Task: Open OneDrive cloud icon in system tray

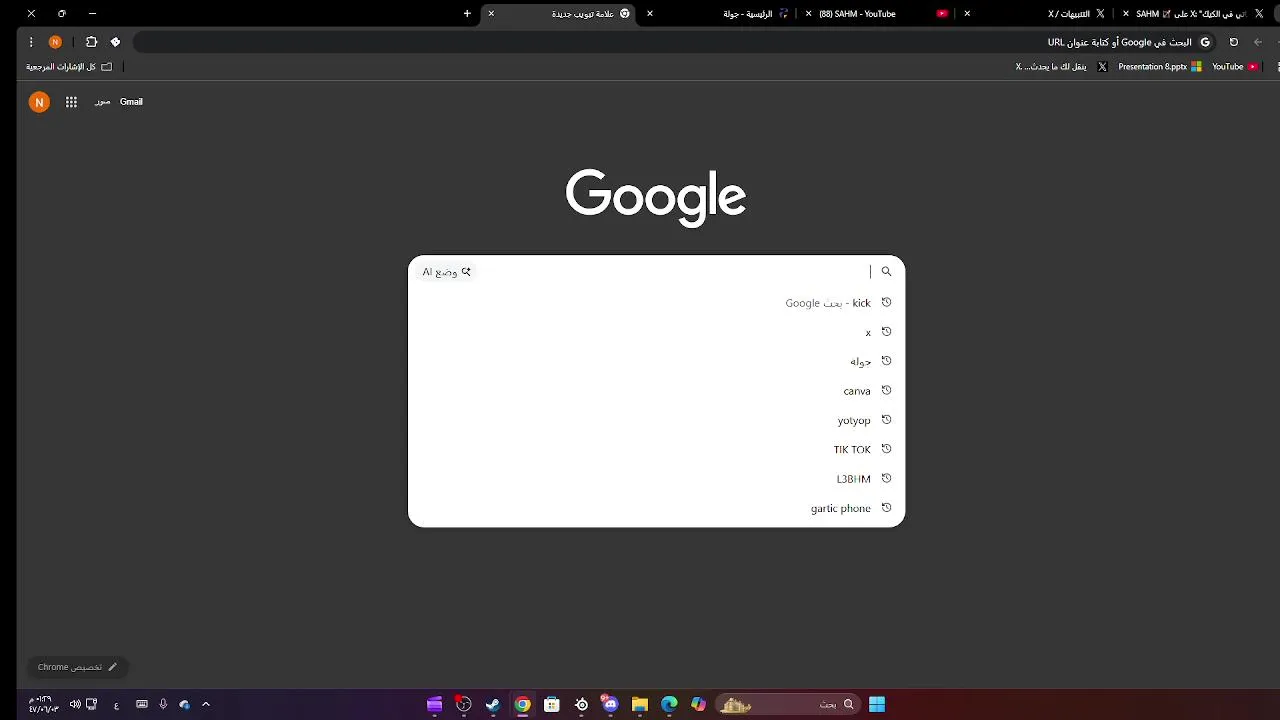Action: (184, 705)
